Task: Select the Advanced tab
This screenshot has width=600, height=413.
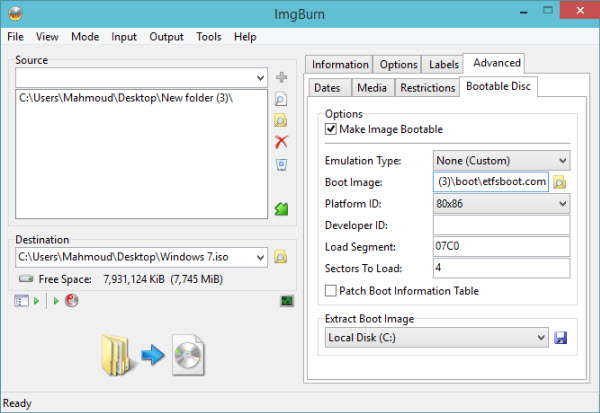Action: coord(496,63)
